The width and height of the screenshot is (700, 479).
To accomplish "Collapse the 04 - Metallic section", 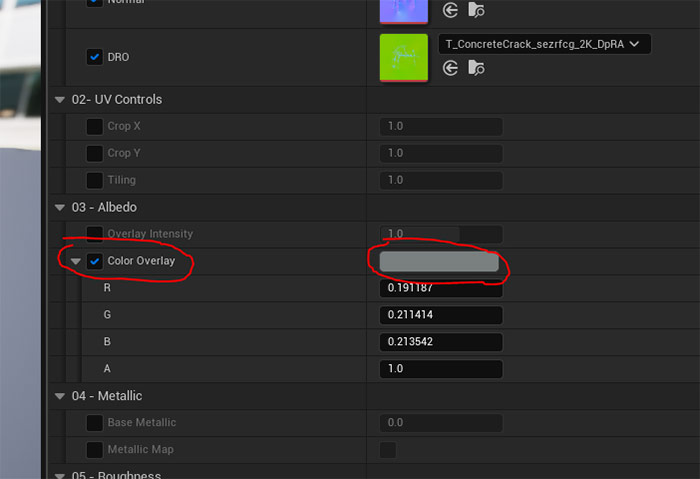I will (x=59, y=396).
